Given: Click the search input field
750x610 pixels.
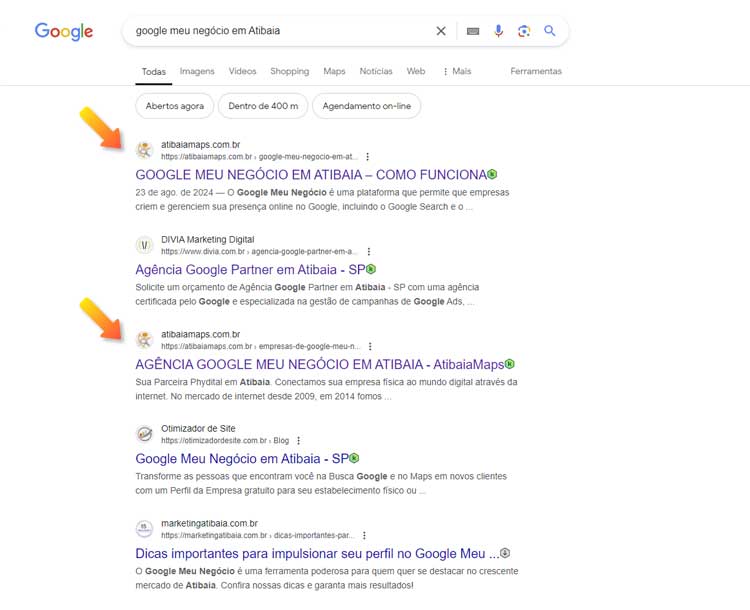Looking at the screenshot, I should (282, 31).
